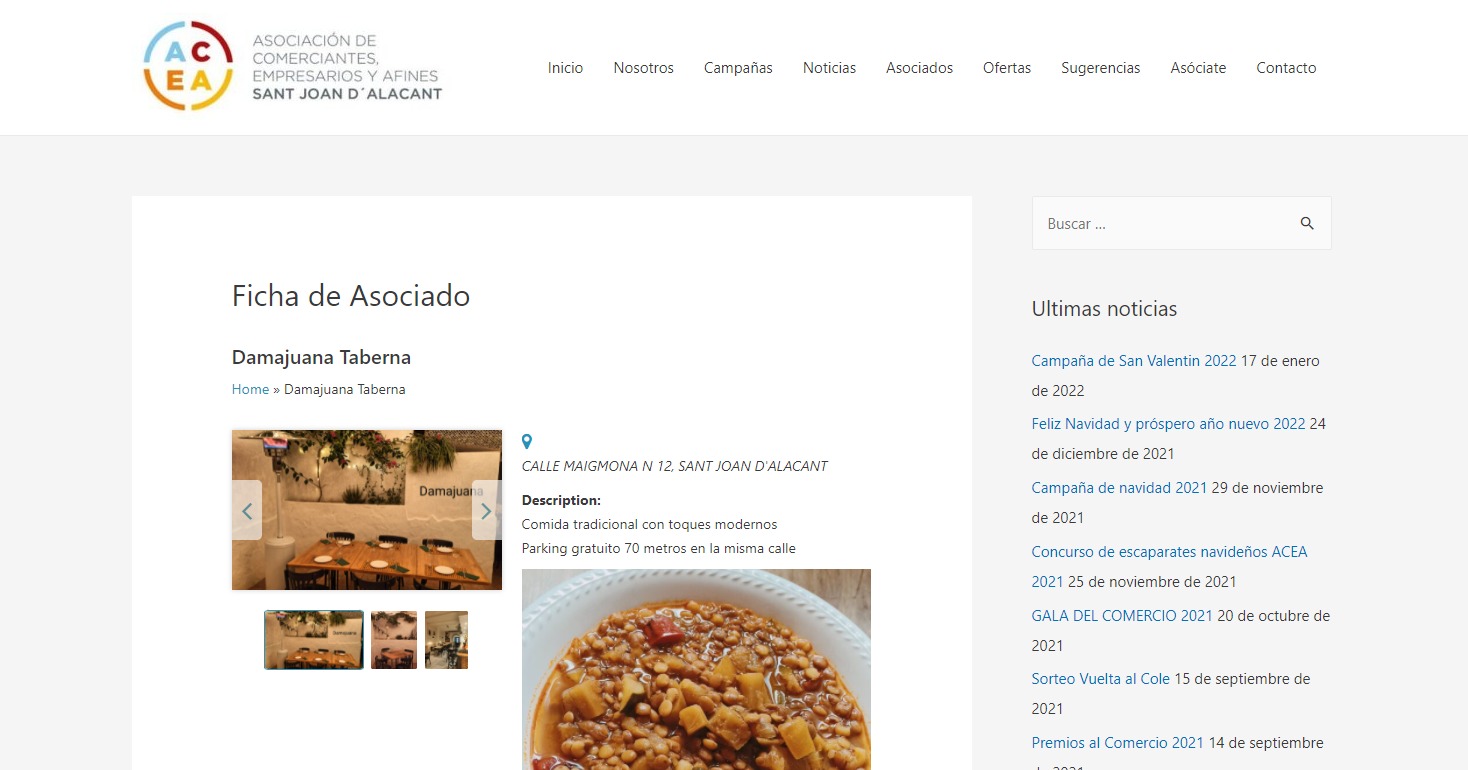This screenshot has height=770, width=1468.
Task: Open the Nosotros menu item
Action: (x=644, y=68)
